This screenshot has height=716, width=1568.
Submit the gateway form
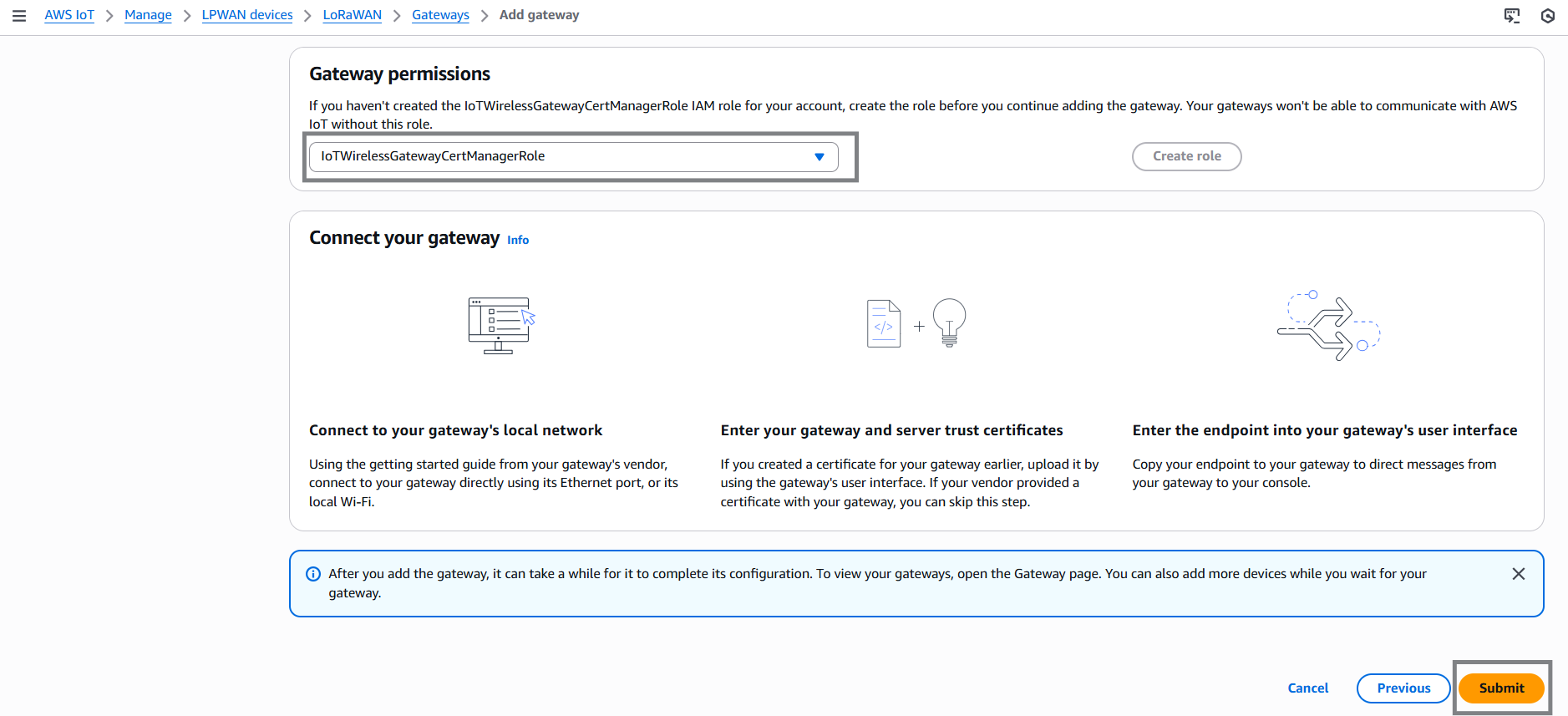click(1501, 688)
